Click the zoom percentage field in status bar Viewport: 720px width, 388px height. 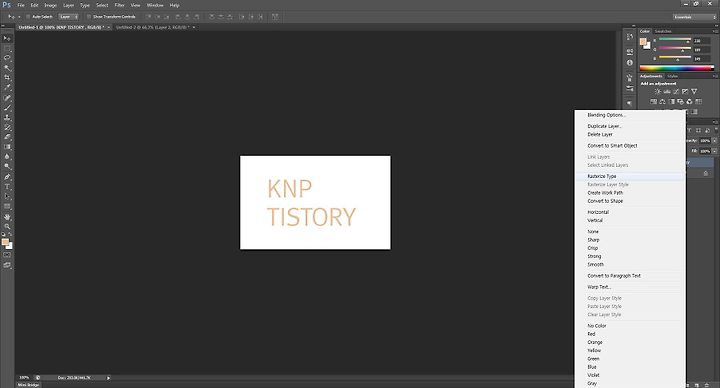[24, 378]
